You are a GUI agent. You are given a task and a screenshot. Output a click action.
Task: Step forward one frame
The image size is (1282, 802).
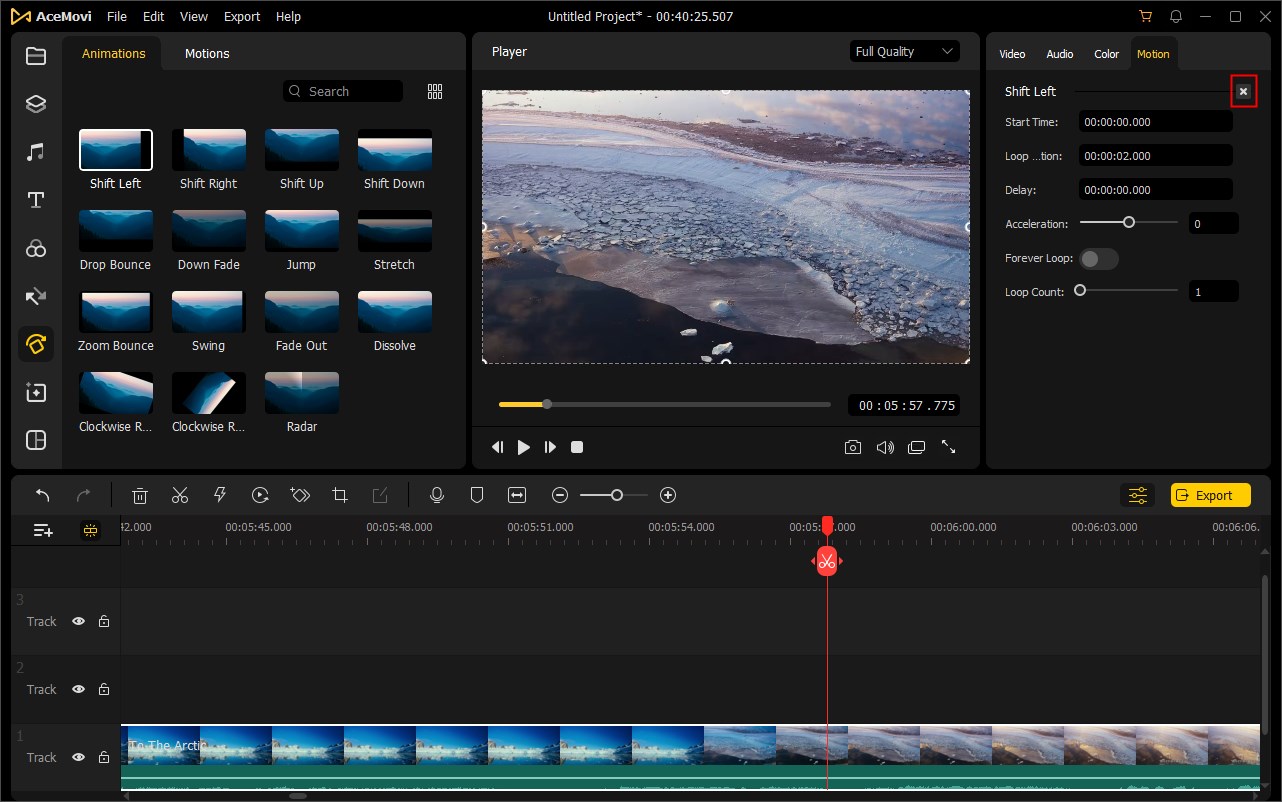pos(550,448)
